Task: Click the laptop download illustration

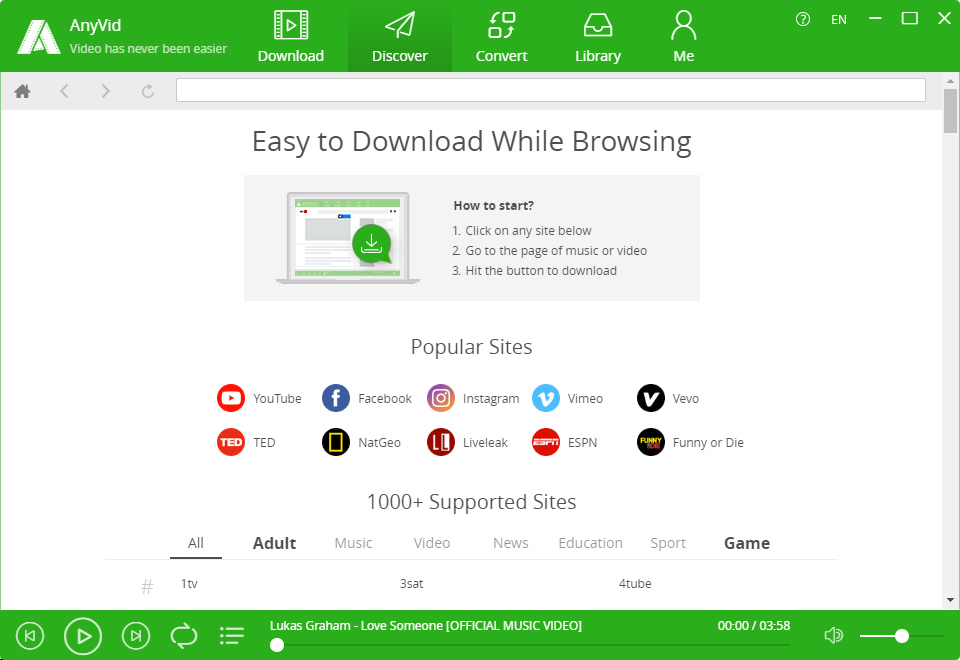Action: (x=348, y=238)
